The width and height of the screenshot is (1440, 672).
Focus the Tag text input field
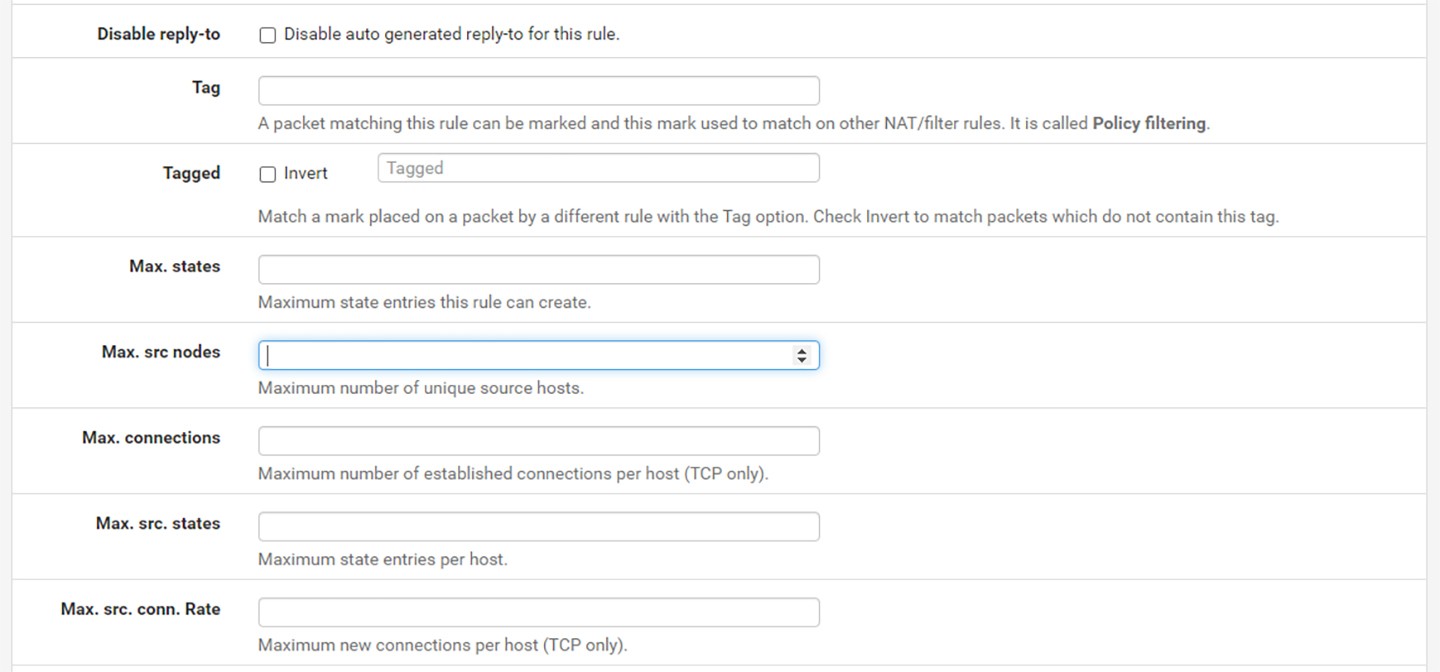click(538, 91)
